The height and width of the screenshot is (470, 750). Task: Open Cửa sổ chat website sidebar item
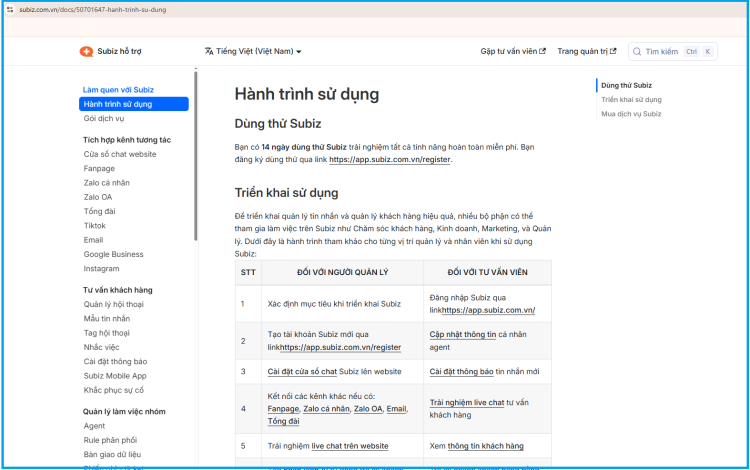(120, 154)
